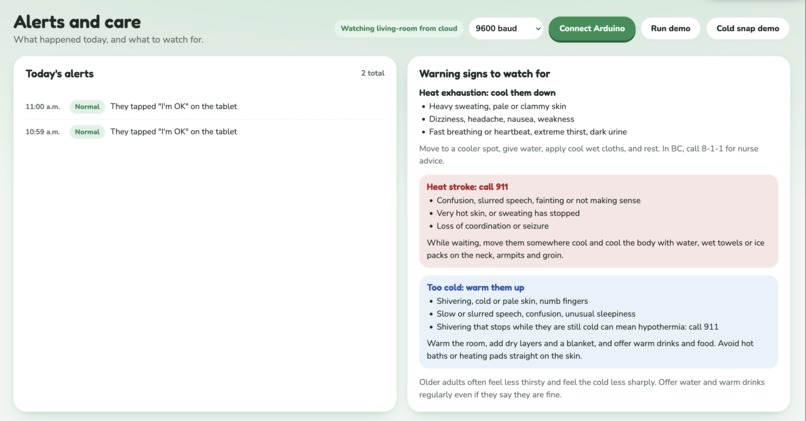The image size is (806, 421).
Task: Open the 9600 baud rate dropdown
Action: coord(506,29)
